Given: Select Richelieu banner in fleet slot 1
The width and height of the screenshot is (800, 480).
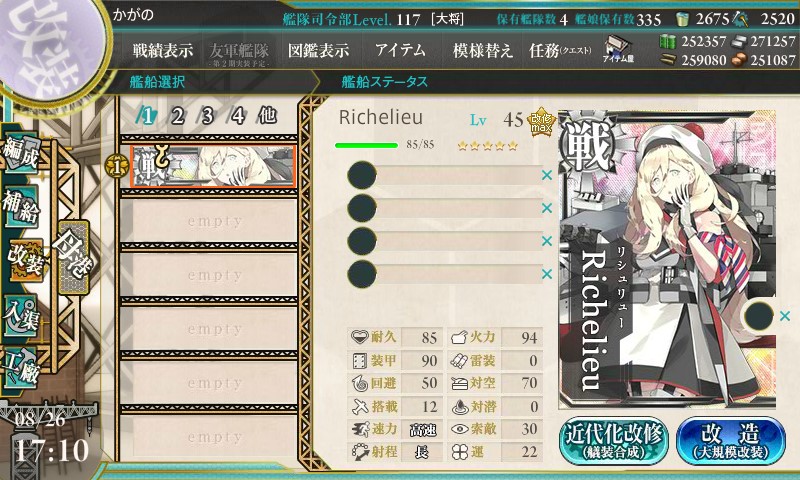Looking at the screenshot, I should 213,166.
